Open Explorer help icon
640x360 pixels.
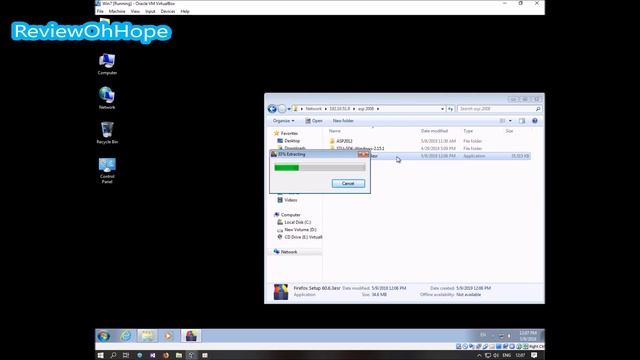point(535,121)
